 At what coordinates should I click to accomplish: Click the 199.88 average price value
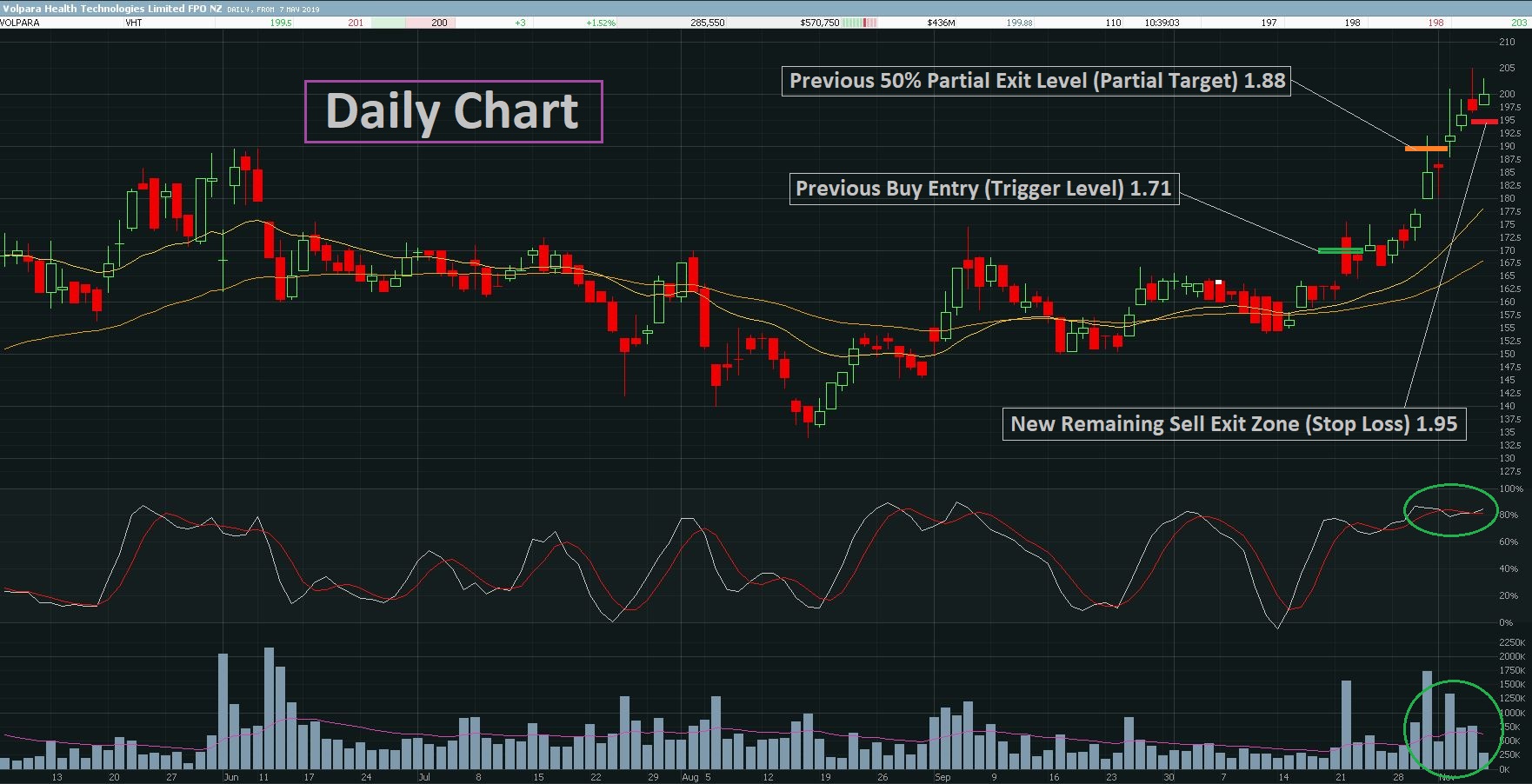[x=1019, y=23]
